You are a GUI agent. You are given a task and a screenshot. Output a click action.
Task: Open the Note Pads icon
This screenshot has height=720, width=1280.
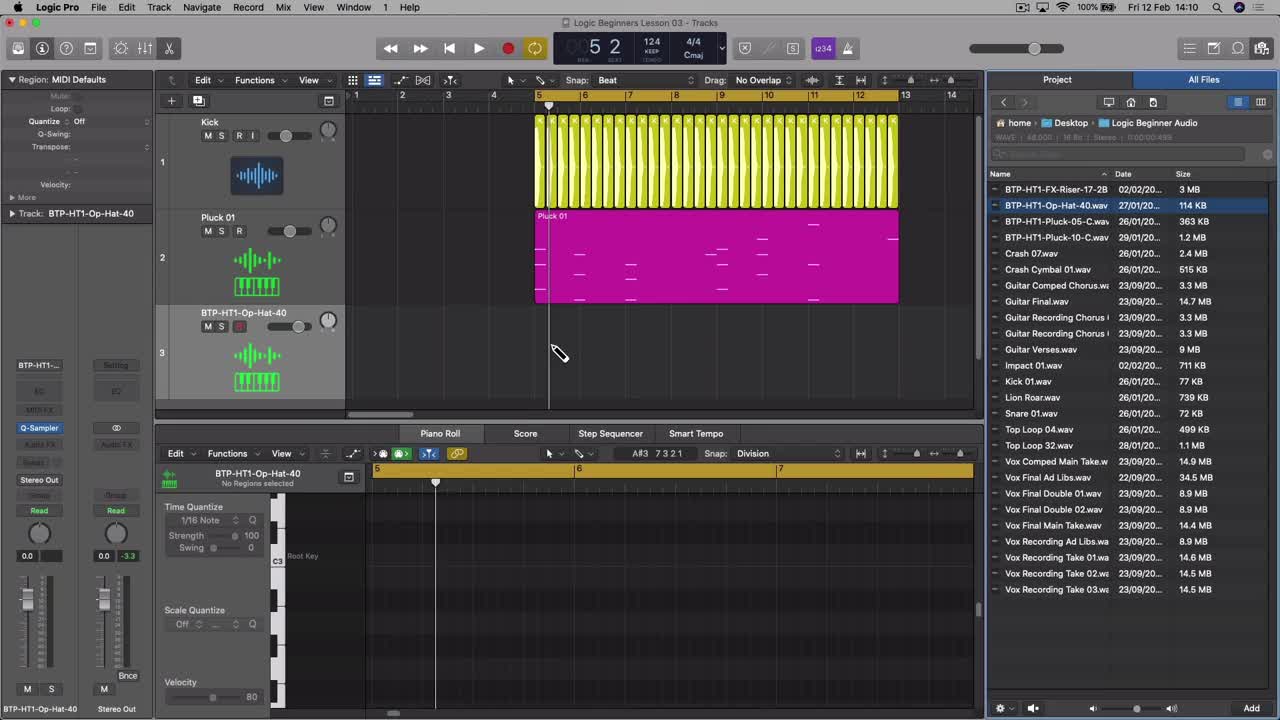pos(1214,48)
